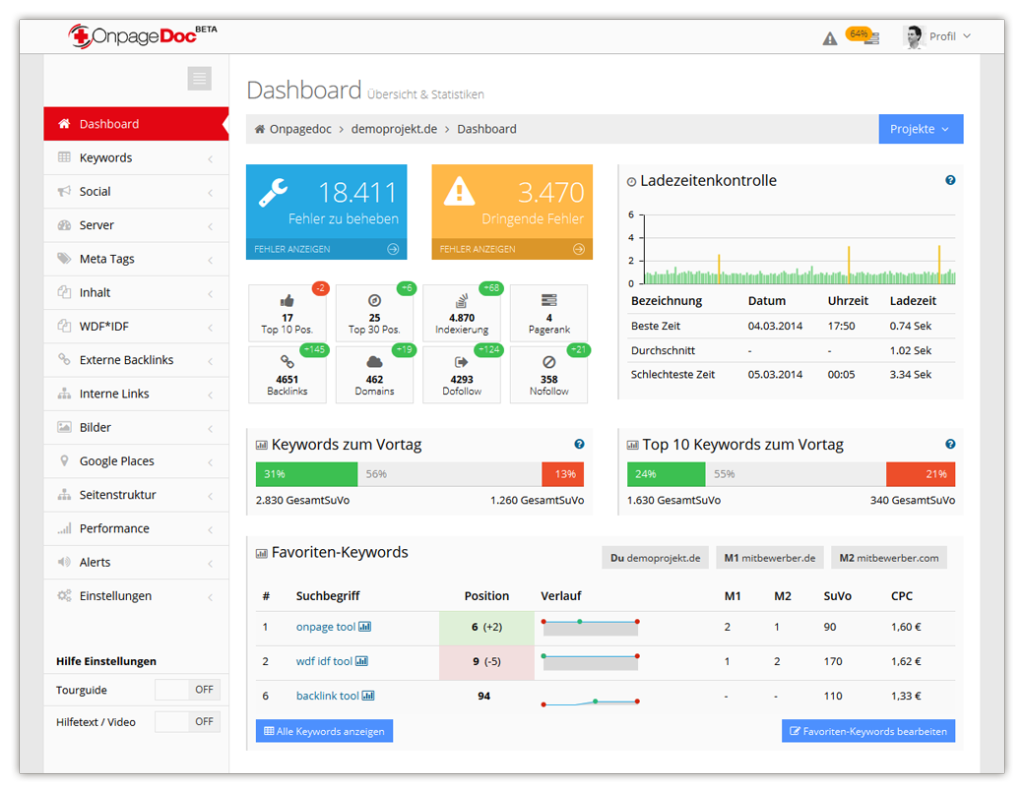1024x793 pixels.
Task: Open Favoriten-Keywords bearbeiten
Action: [868, 730]
